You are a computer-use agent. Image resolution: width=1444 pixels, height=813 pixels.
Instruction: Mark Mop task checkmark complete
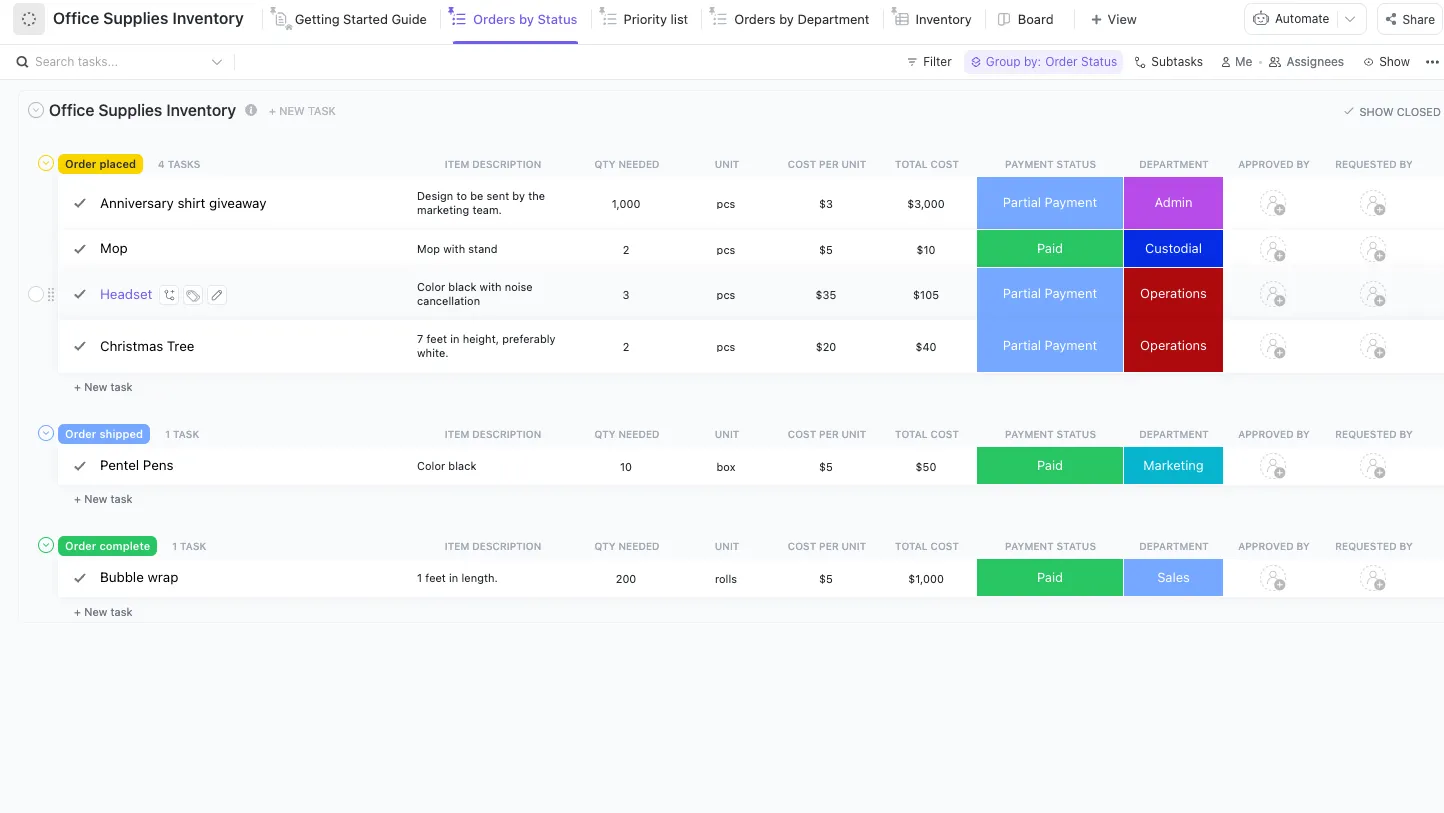80,249
